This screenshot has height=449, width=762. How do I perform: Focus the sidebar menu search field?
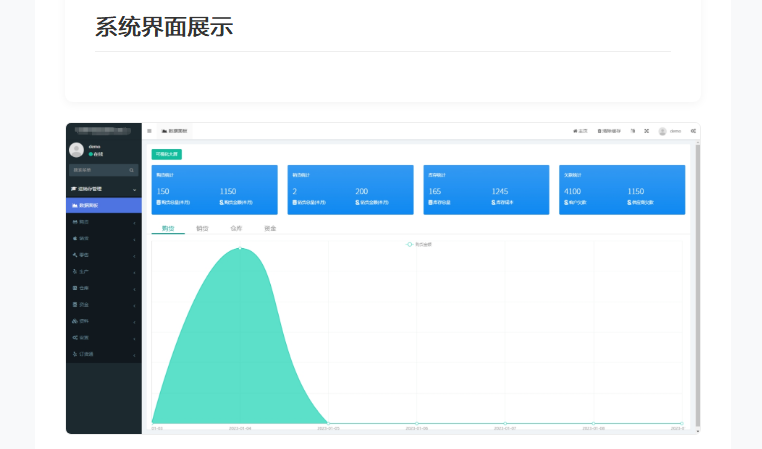click(x=104, y=170)
